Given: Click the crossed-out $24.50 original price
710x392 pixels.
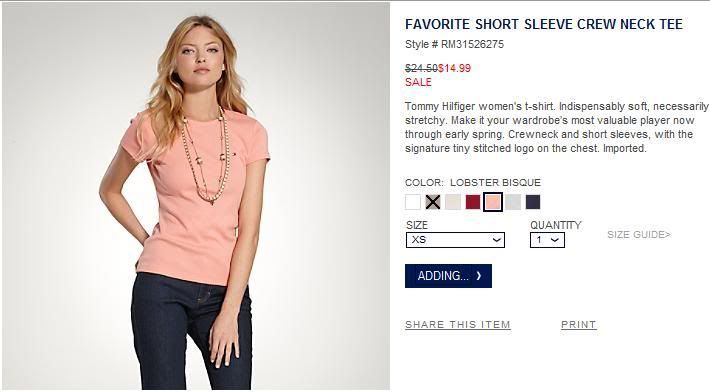Looking at the screenshot, I should point(421,68).
